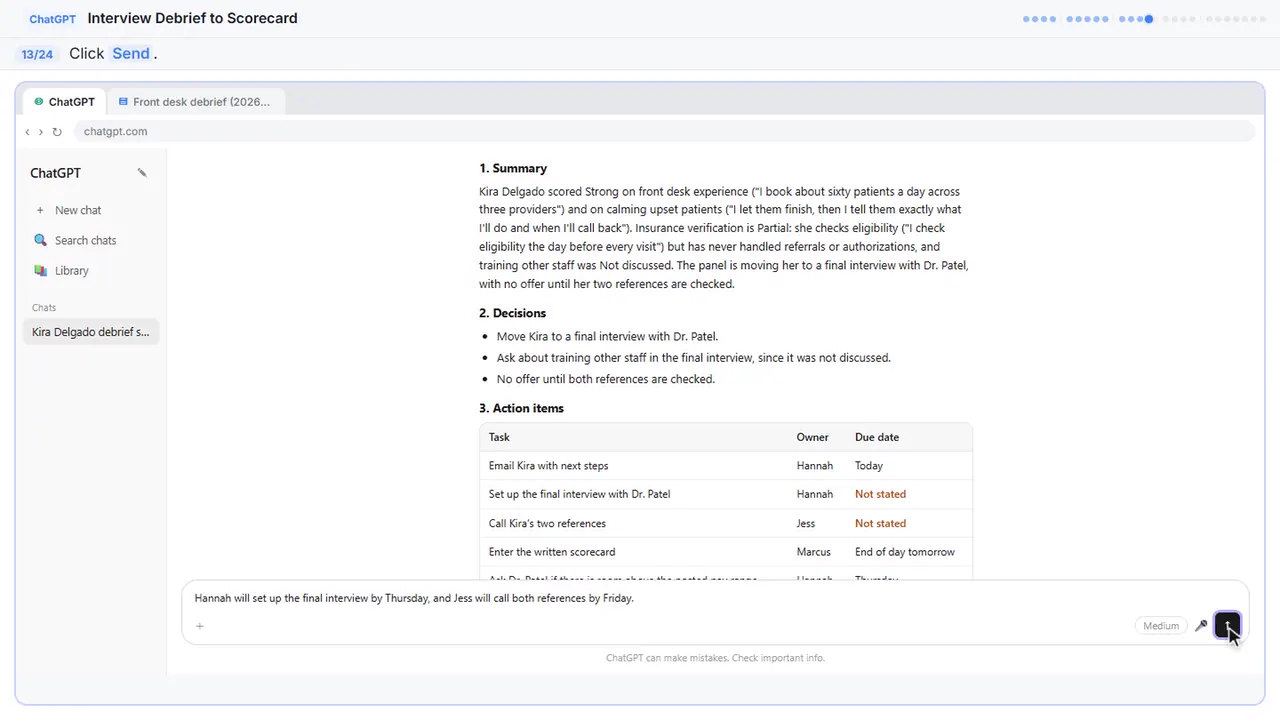Reload the page with the refresh icon
The width and height of the screenshot is (1280, 720).
[x=57, y=132]
